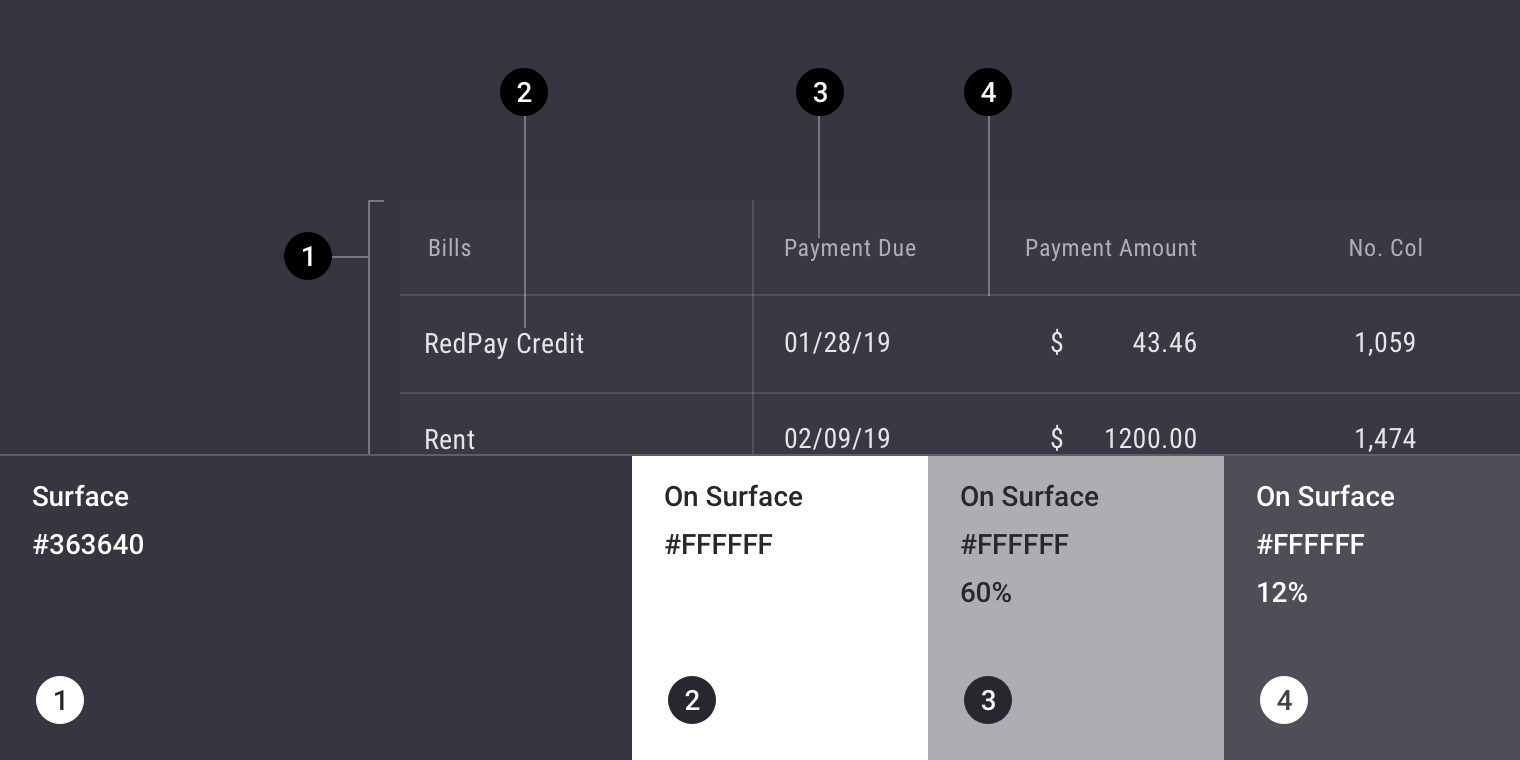Select the Payment Due column header
The width and height of the screenshot is (1520, 760).
point(850,248)
